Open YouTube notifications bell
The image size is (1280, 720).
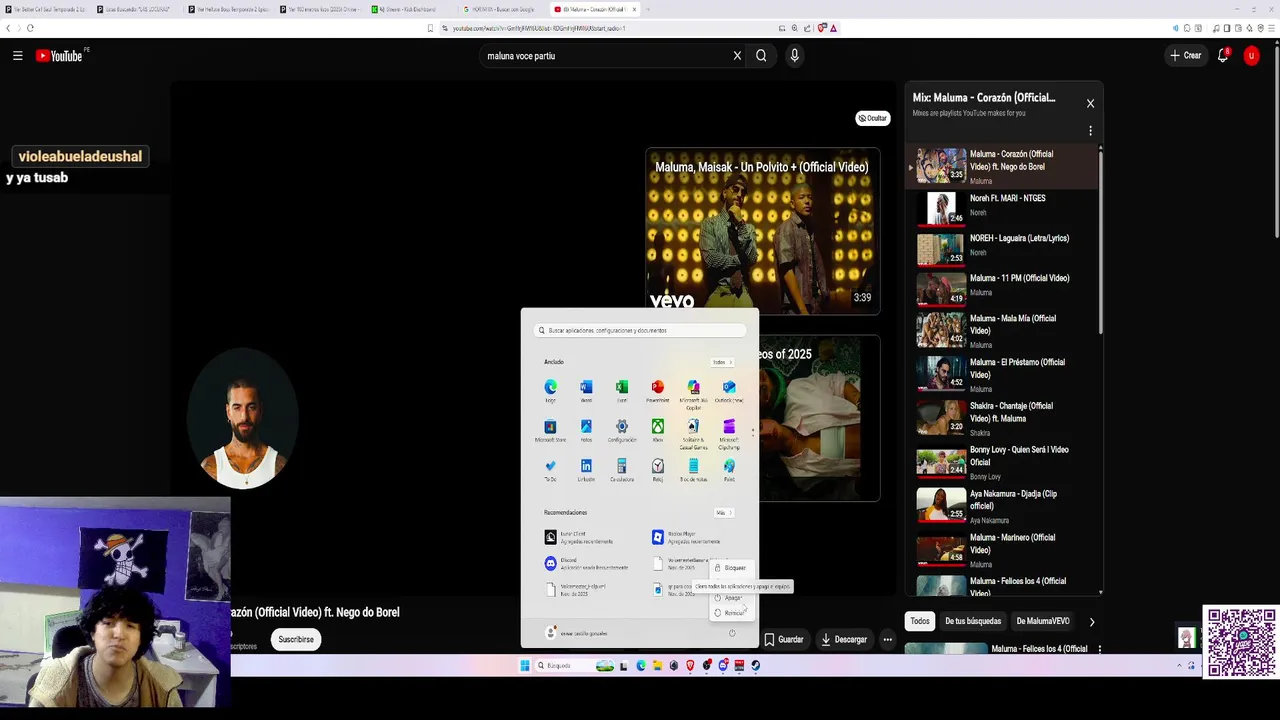1222,56
